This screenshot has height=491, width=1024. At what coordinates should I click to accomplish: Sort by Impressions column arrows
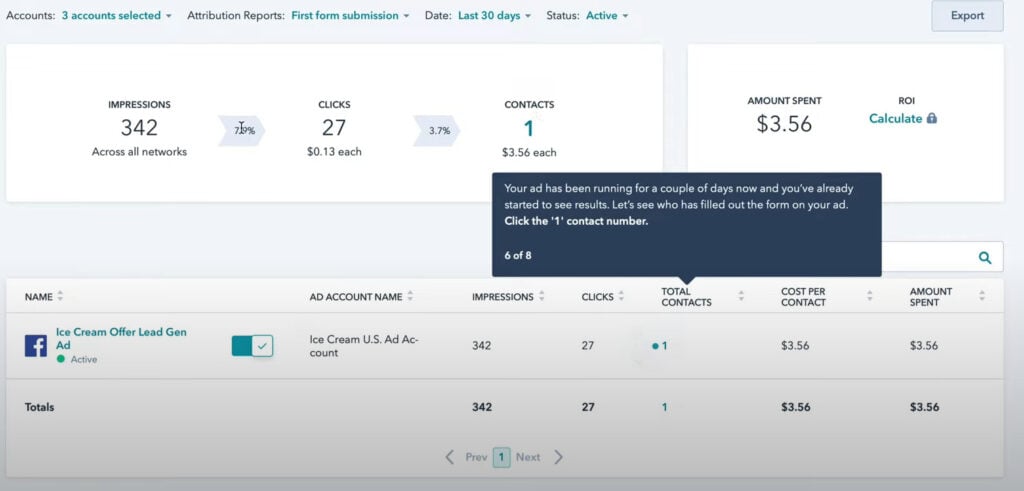click(541, 297)
